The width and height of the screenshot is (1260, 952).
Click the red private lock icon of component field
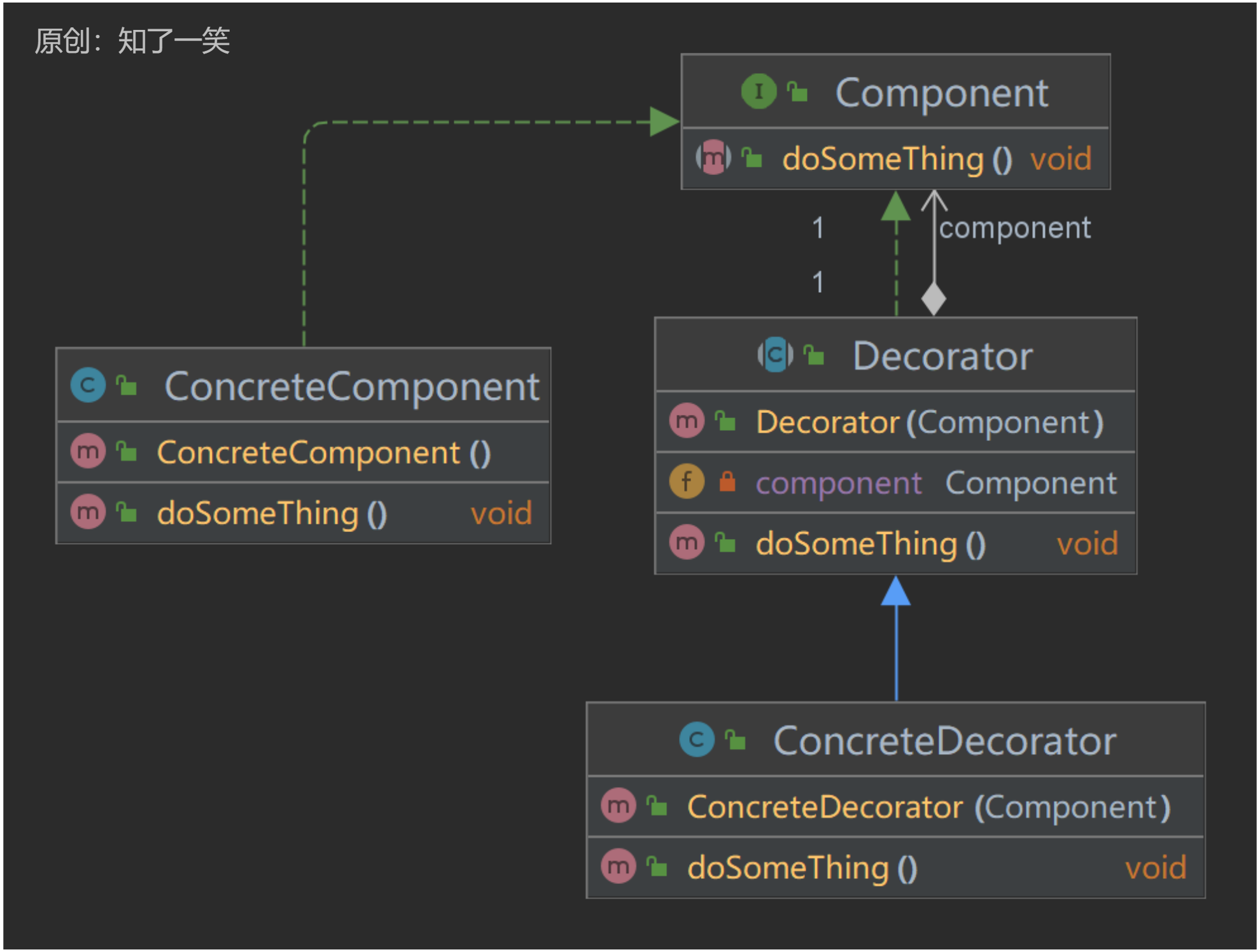point(727,482)
